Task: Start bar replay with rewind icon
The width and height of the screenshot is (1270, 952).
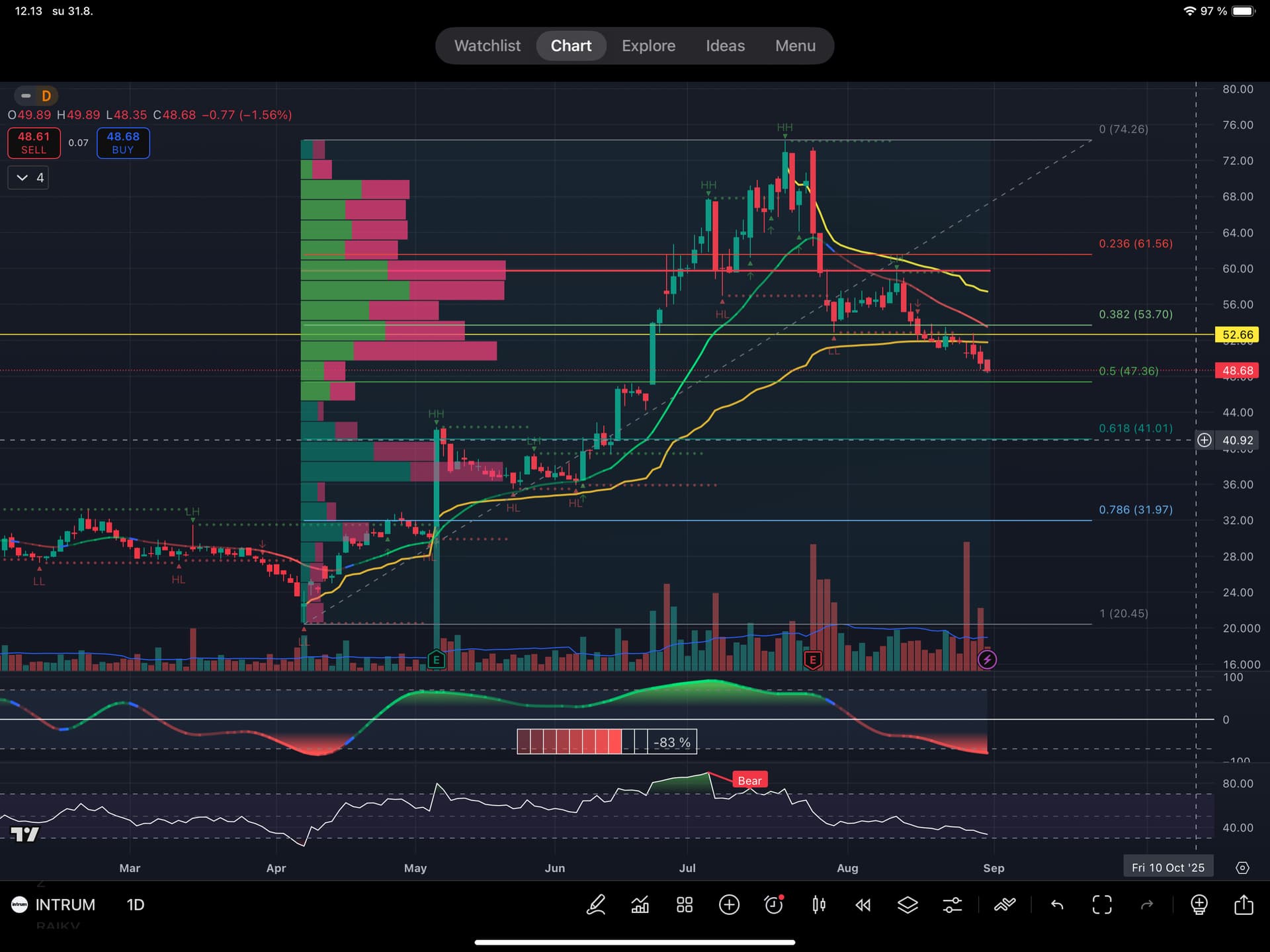Action: (x=863, y=904)
